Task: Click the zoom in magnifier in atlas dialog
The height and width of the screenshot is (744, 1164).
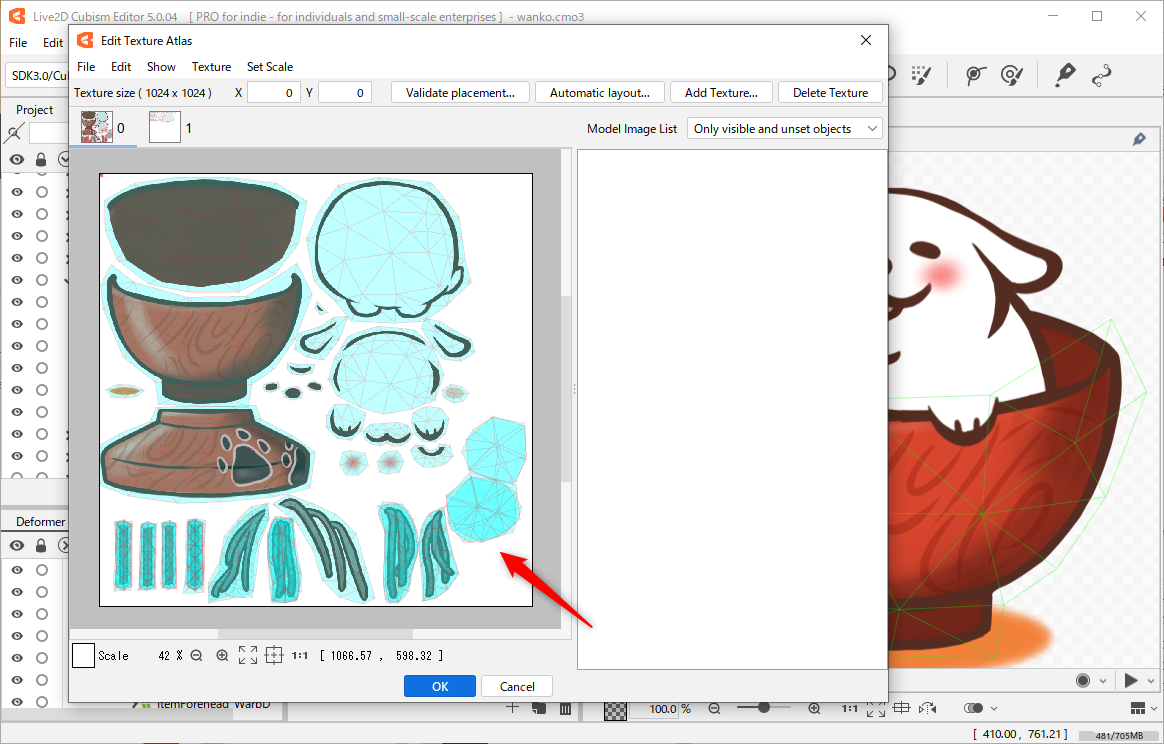Action: 222,656
